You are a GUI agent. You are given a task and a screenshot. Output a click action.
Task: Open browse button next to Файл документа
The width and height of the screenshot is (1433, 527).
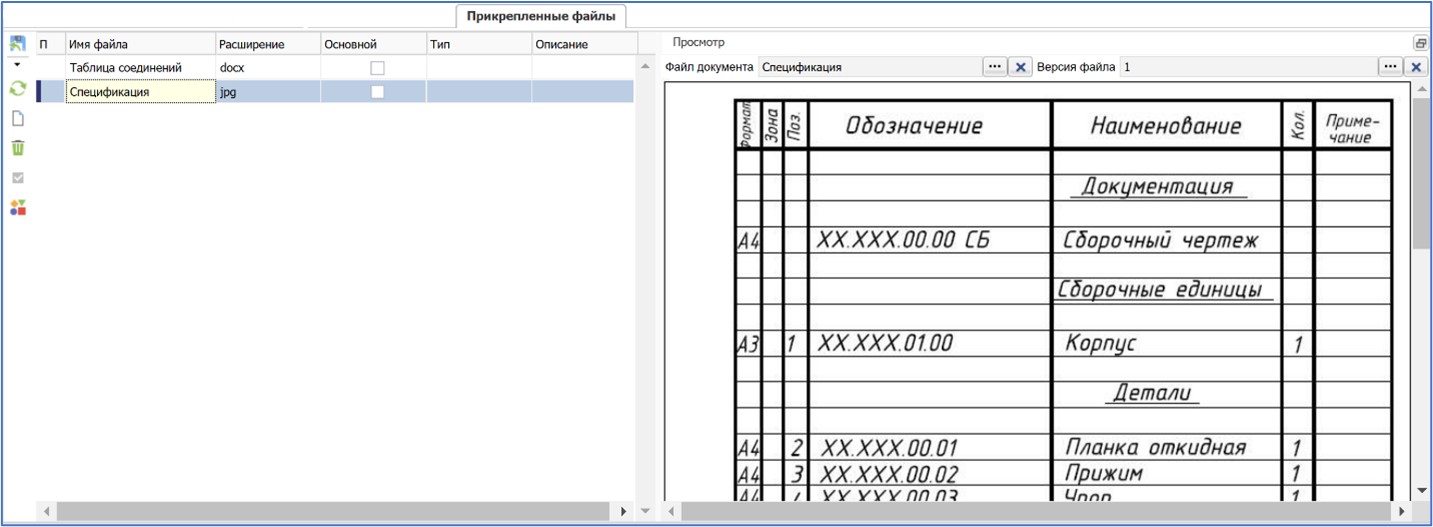click(x=994, y=67)
